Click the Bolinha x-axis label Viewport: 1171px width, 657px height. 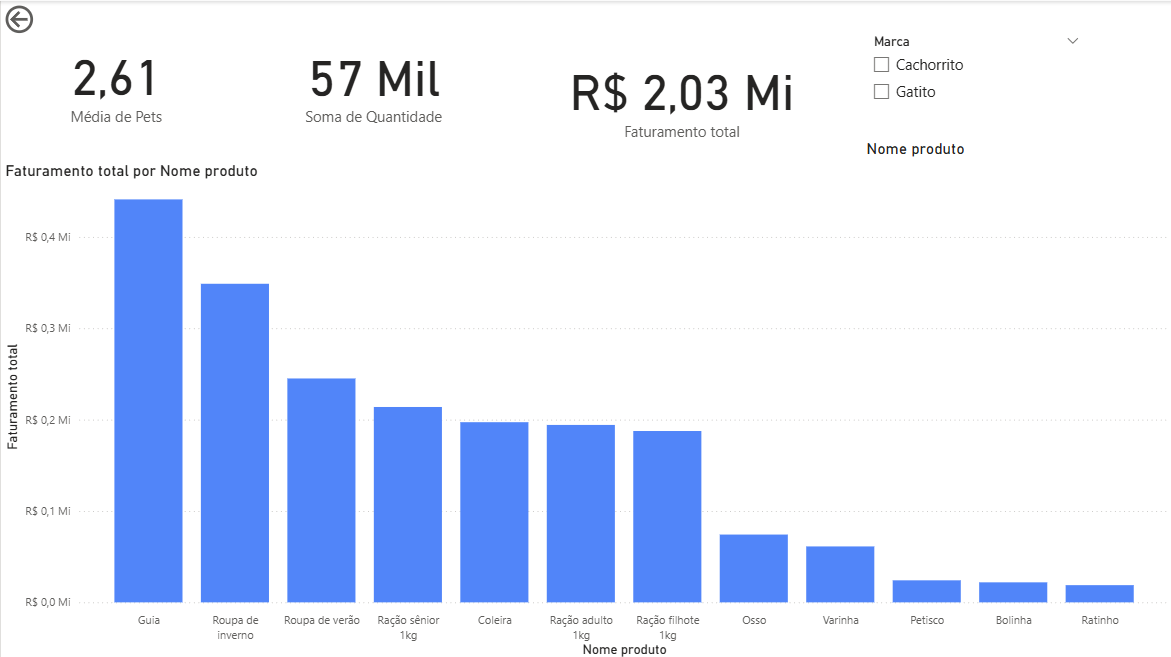pos(1013,620)
